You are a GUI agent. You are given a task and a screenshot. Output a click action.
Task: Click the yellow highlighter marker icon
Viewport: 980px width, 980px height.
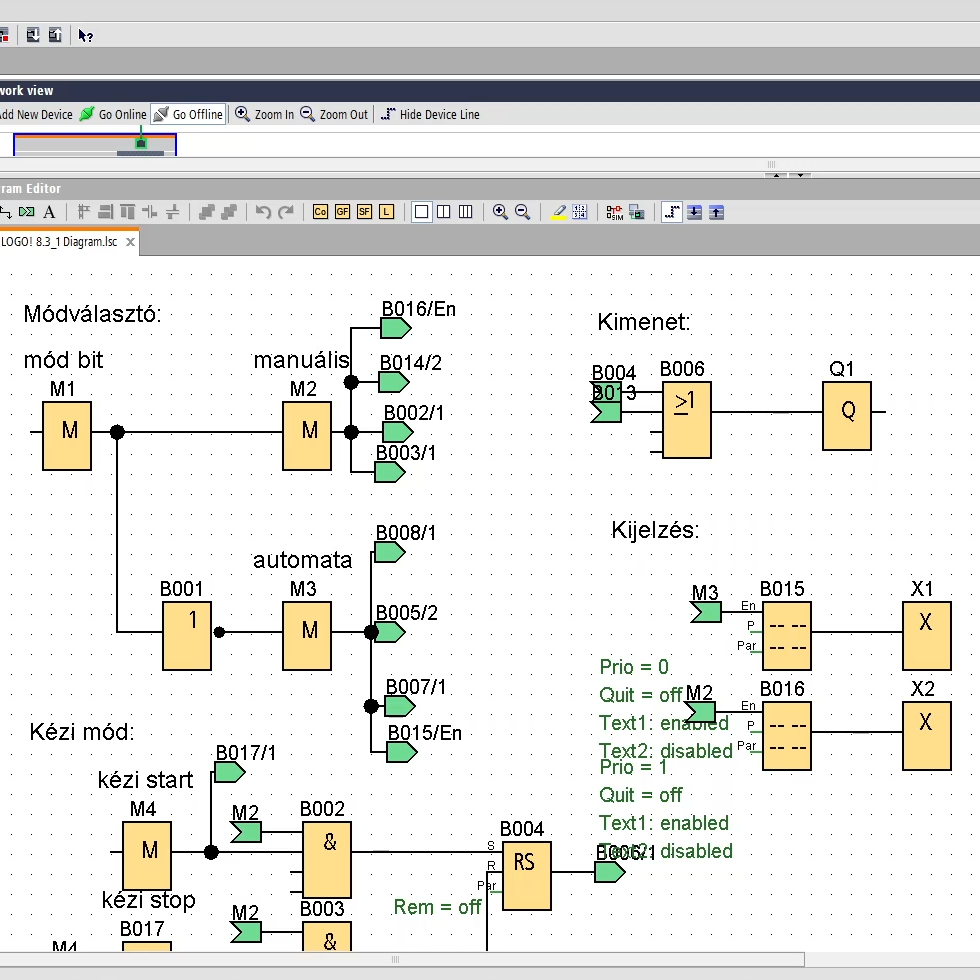(559, 212)
